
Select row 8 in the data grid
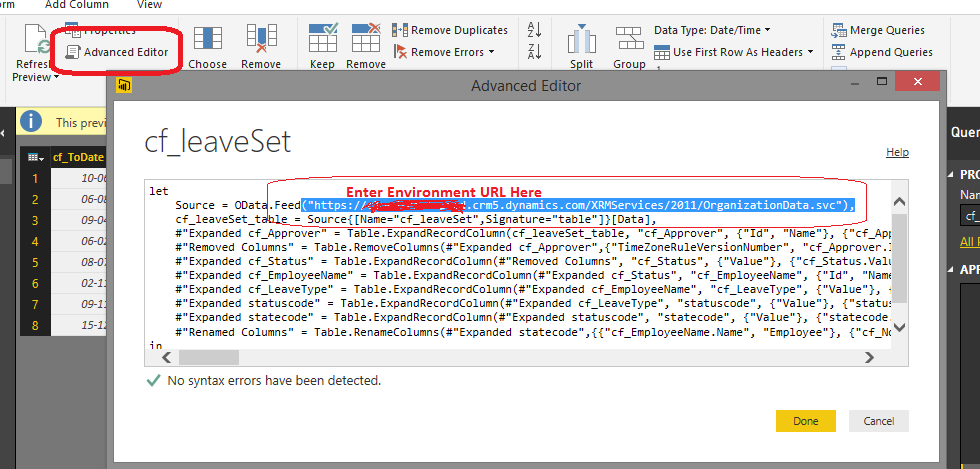36,325
